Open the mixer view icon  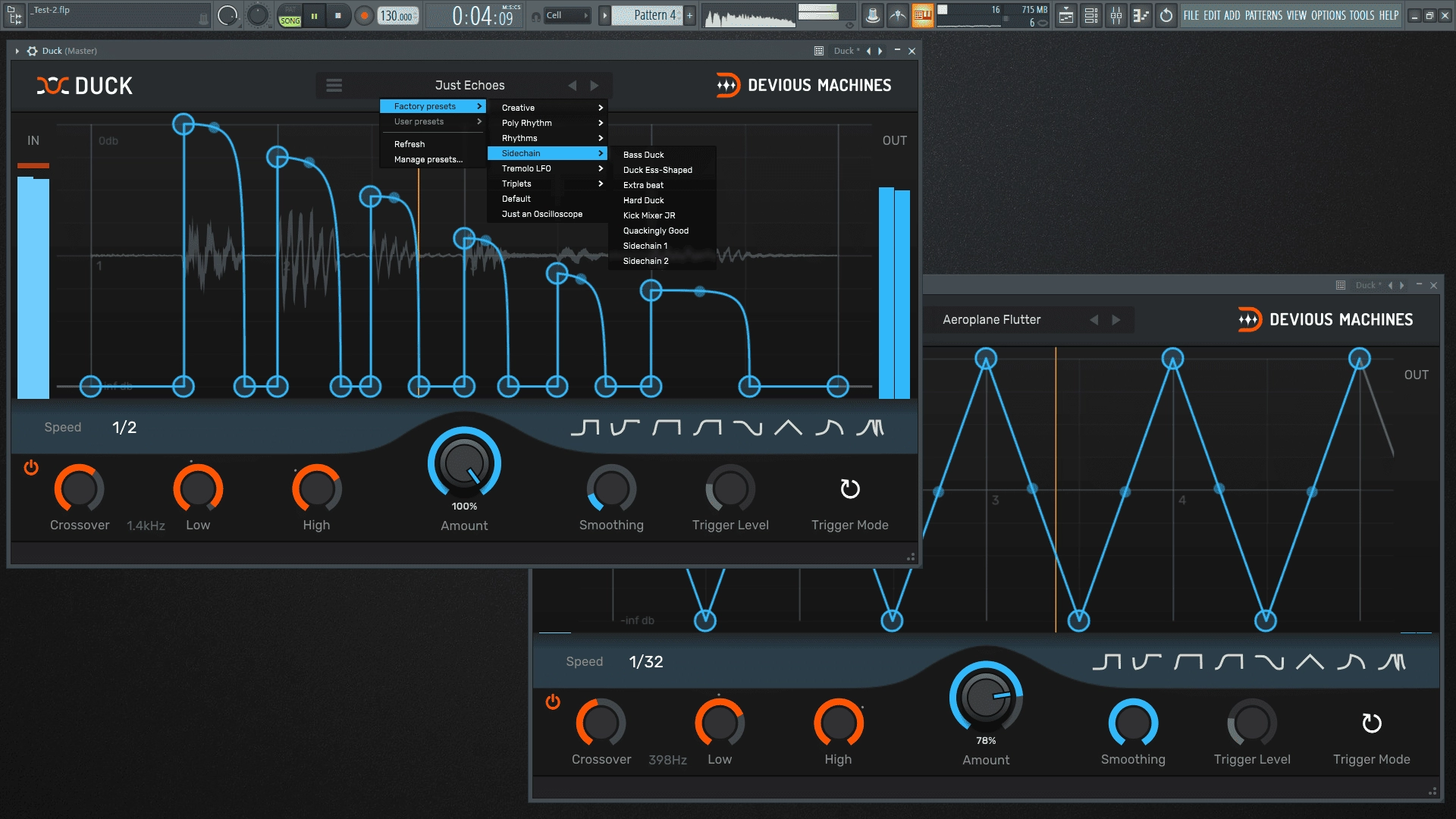coord(1116,15)
